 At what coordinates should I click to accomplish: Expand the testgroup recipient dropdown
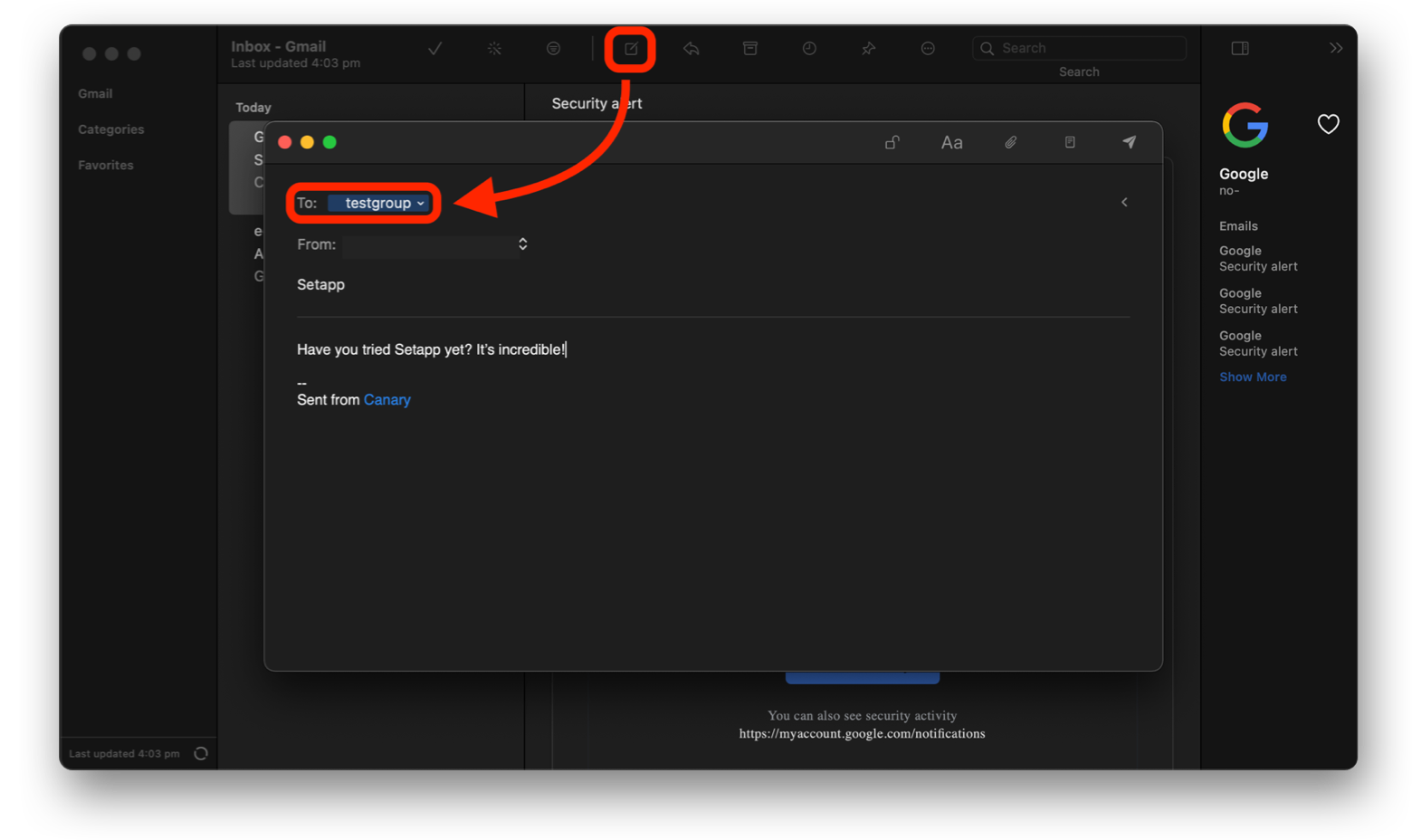coord(422,203)
